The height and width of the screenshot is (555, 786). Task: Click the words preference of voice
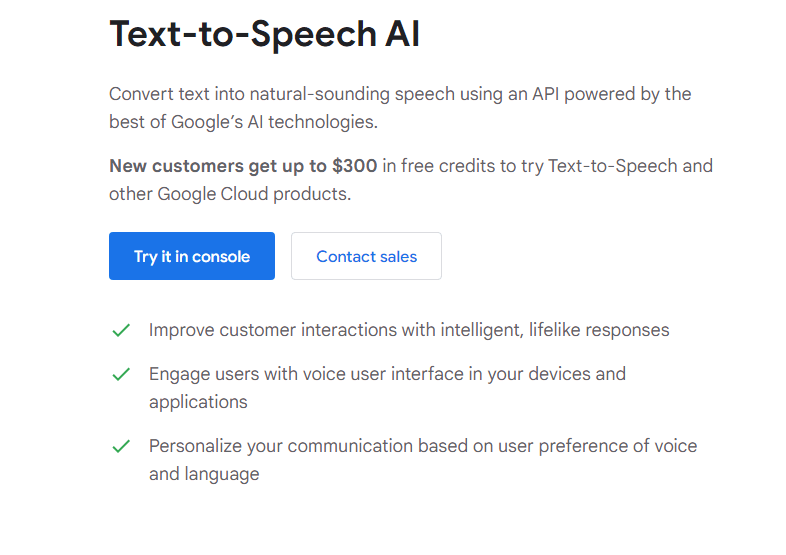click(x=618, y=446)
